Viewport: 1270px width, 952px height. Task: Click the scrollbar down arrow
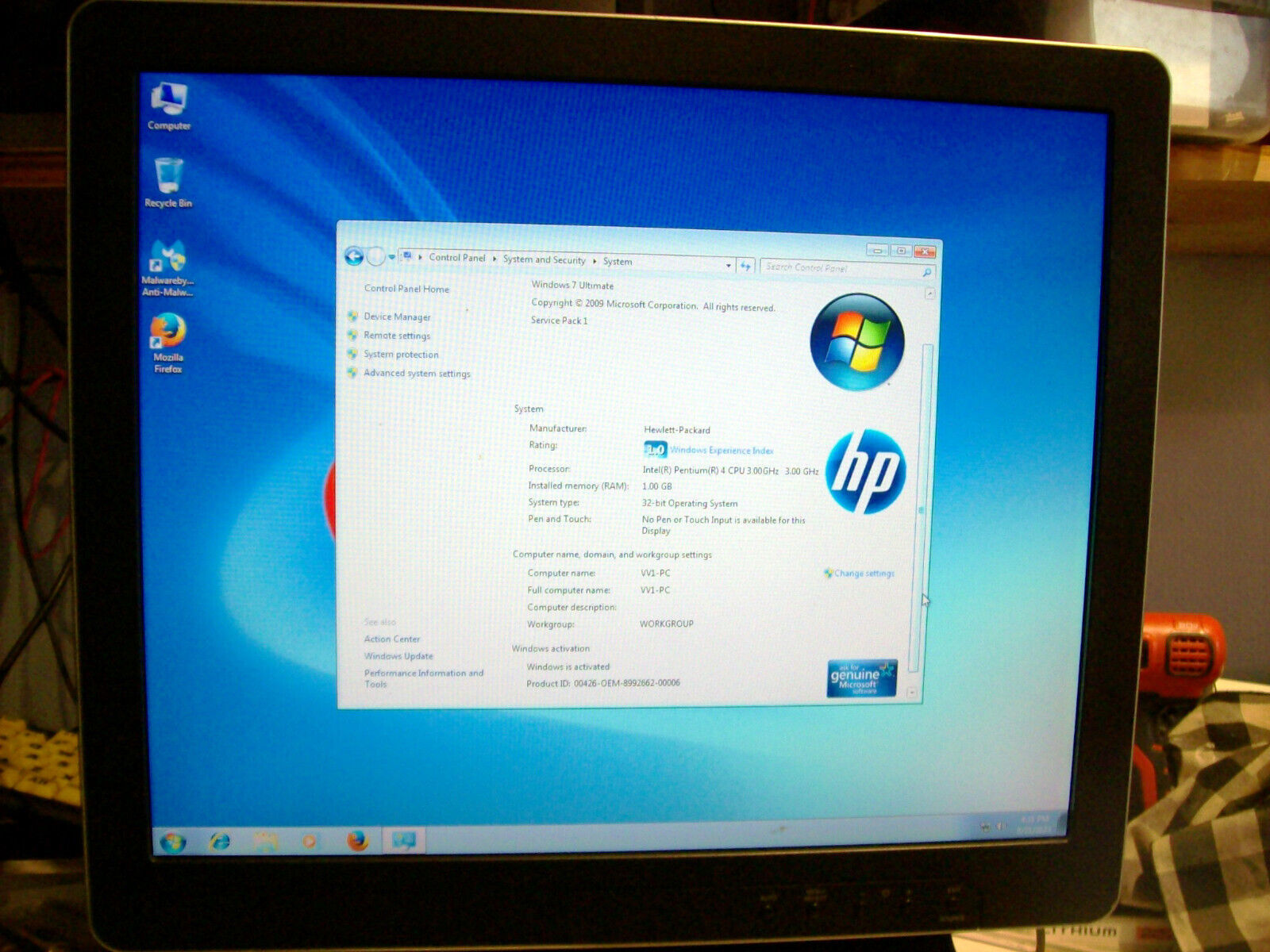(912, 693)
